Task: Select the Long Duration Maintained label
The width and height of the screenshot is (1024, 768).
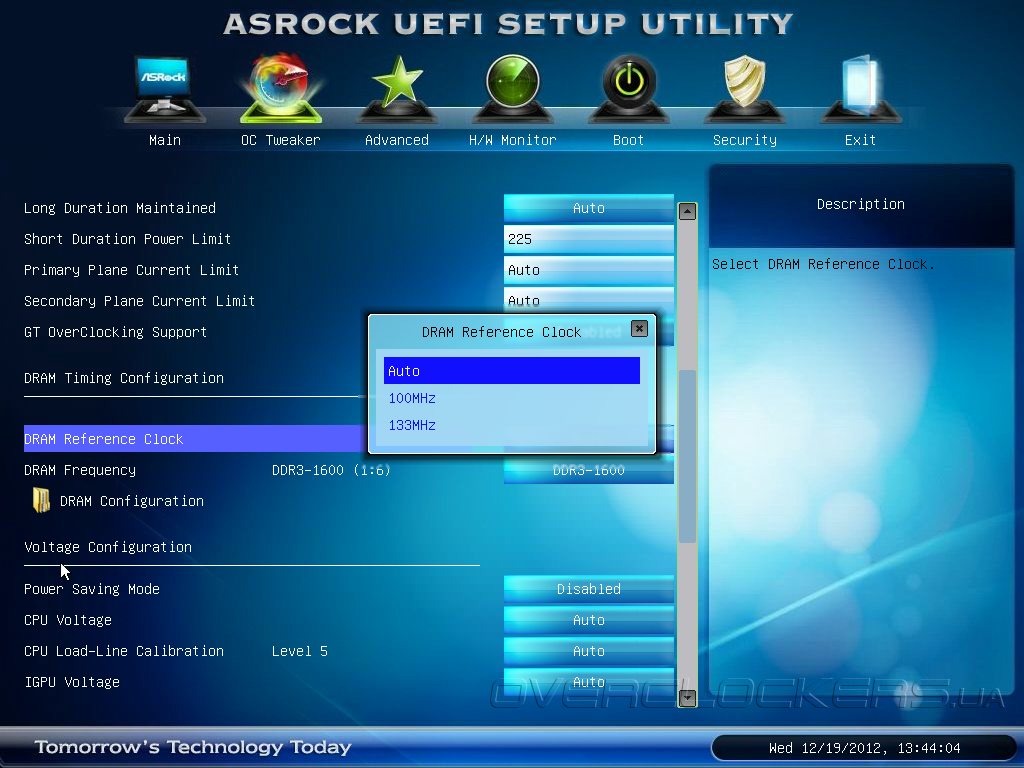Action: pos(120,208)
